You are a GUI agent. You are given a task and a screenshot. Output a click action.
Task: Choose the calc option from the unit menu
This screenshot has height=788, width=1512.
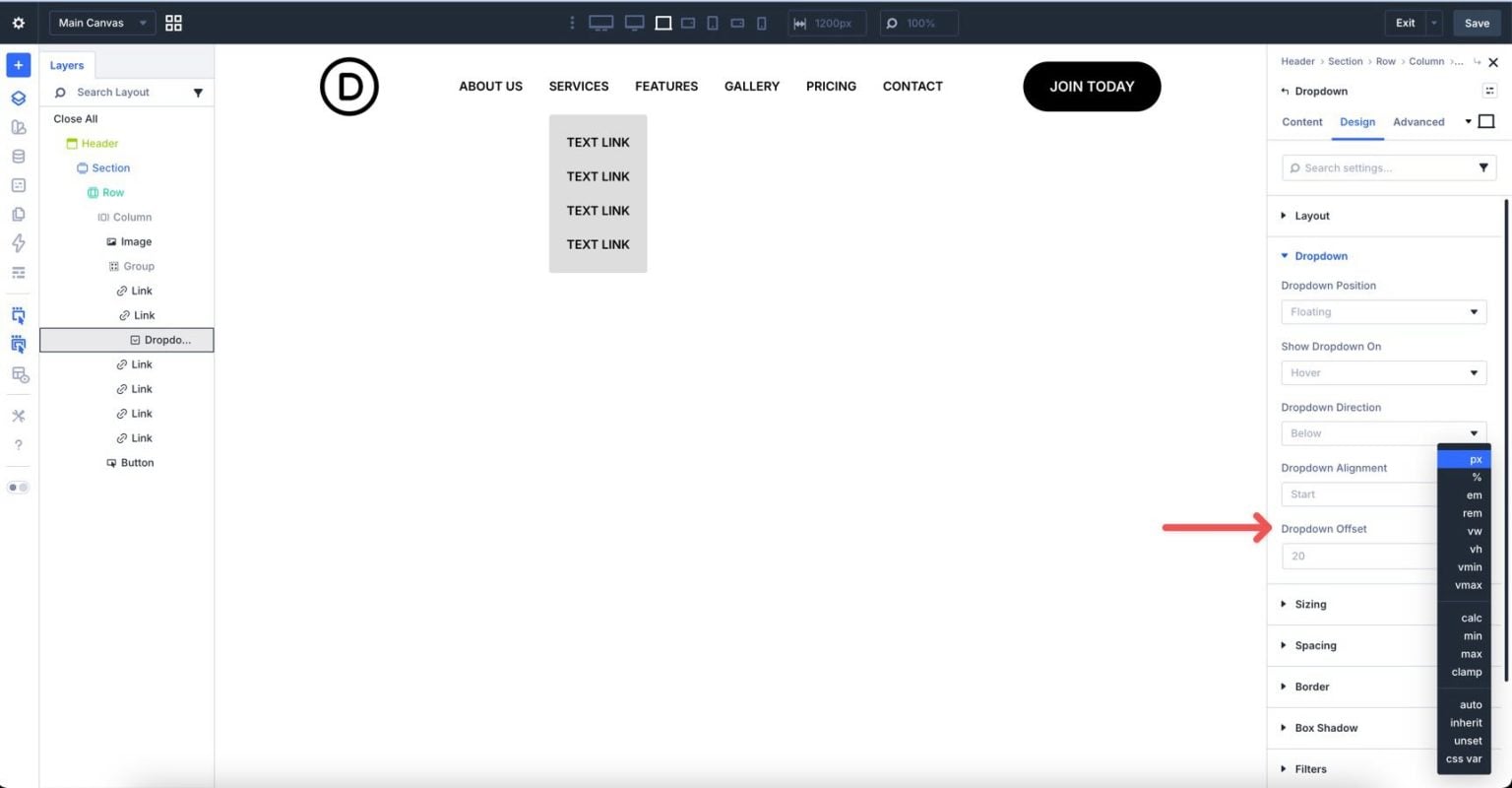[1465, 619]
